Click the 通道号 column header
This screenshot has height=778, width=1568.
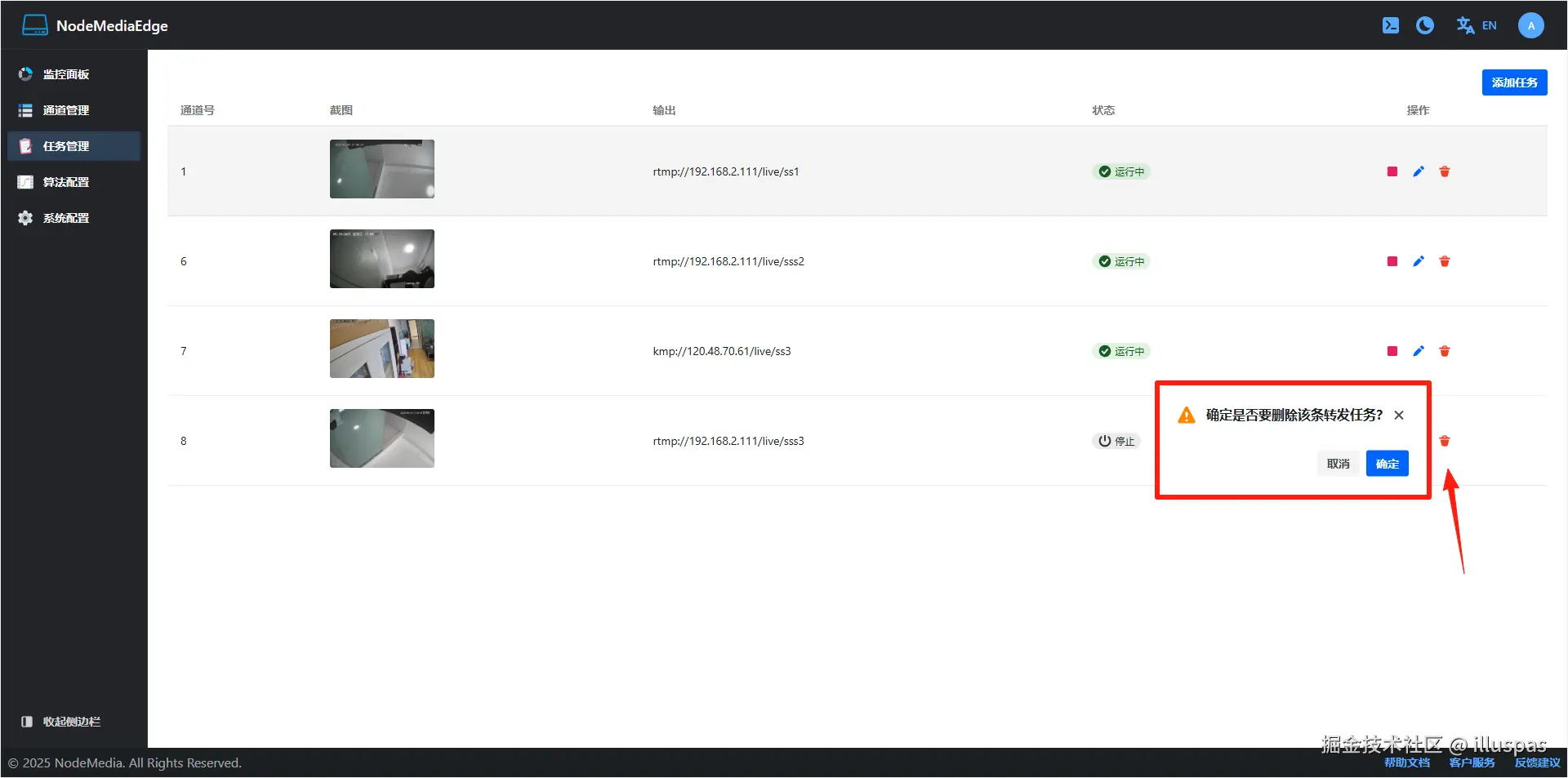coord(198,110)
